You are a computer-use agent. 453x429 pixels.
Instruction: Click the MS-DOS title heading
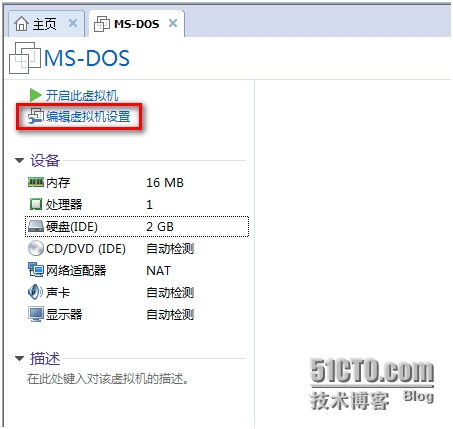tap(87, 58)
